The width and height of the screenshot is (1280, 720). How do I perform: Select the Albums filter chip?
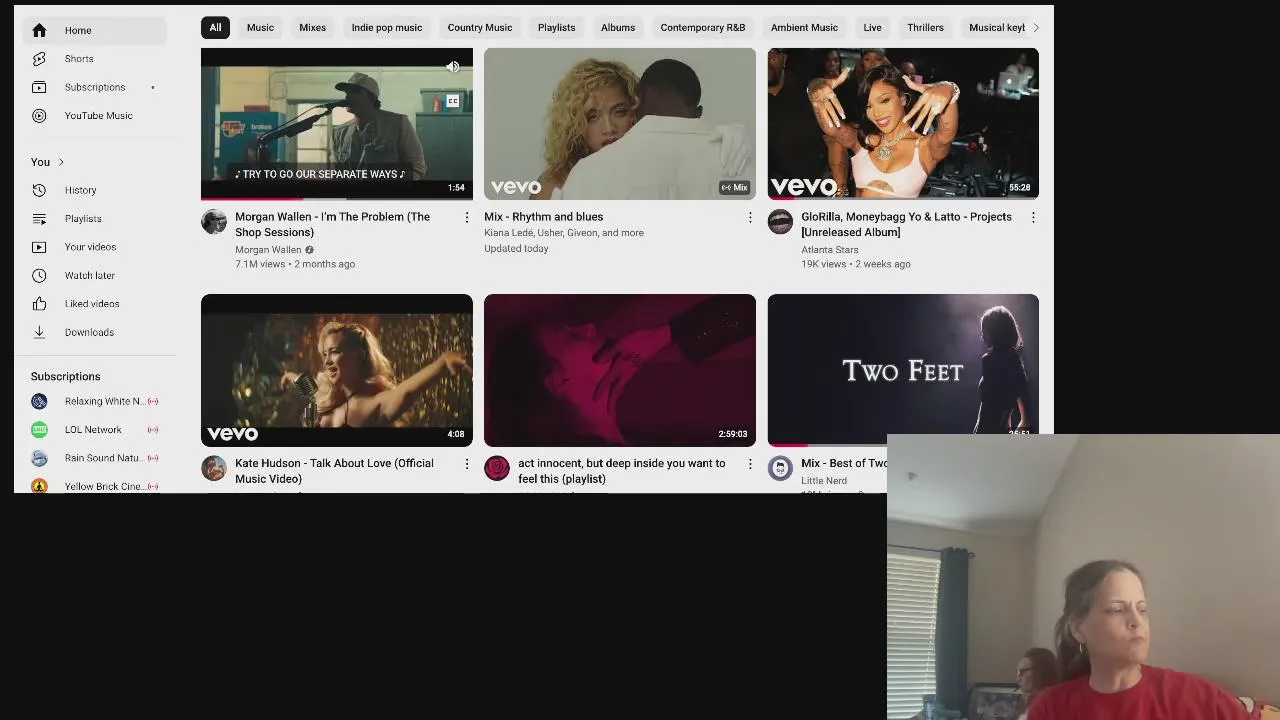pos(618,28)
